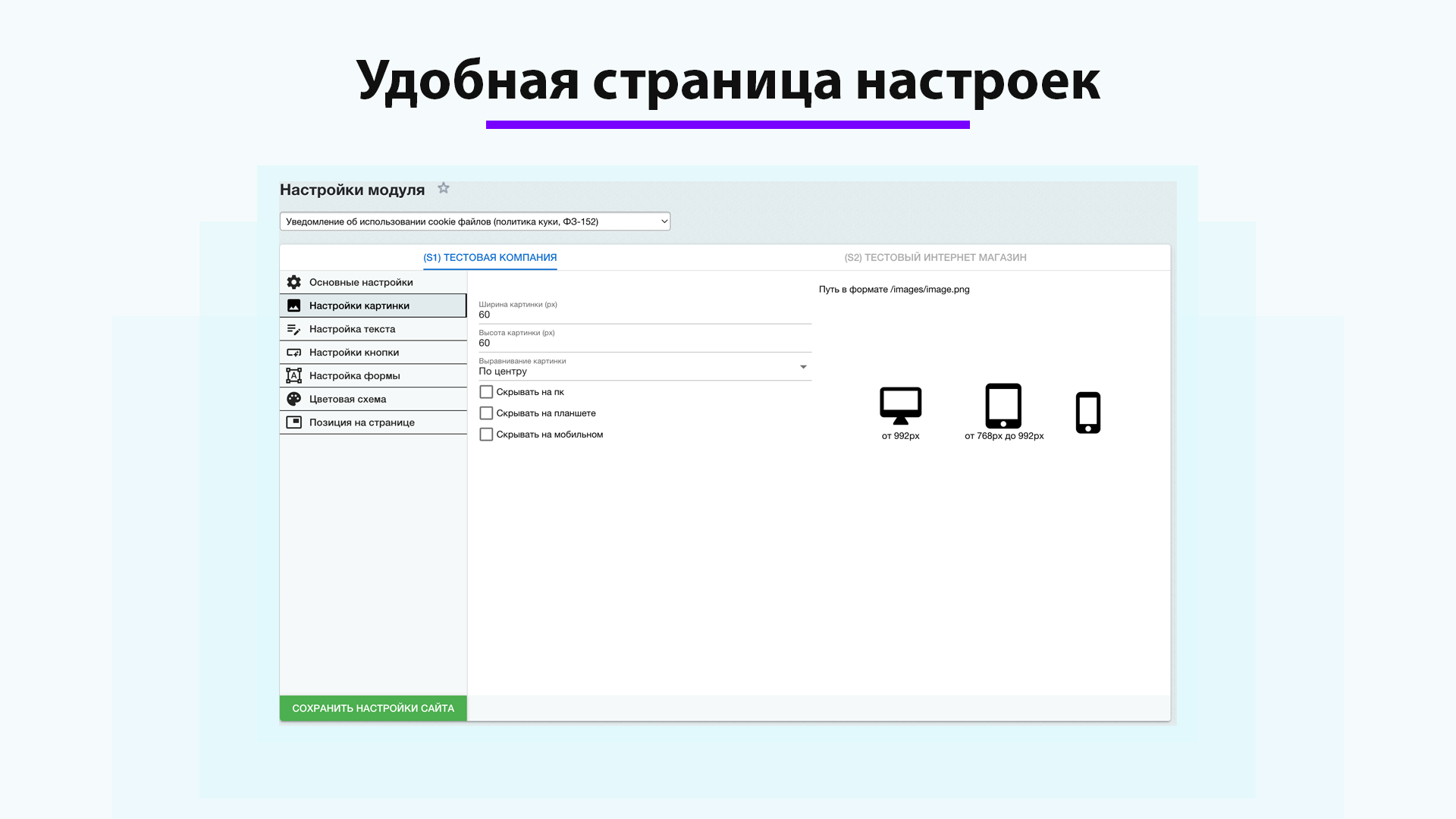1456x819 pixels.
Task: Switch to the (S2) ТЕСТОВЫЙ ИНТЕРНЕТ МАГАЗИН tab
Action: [935, 257]
